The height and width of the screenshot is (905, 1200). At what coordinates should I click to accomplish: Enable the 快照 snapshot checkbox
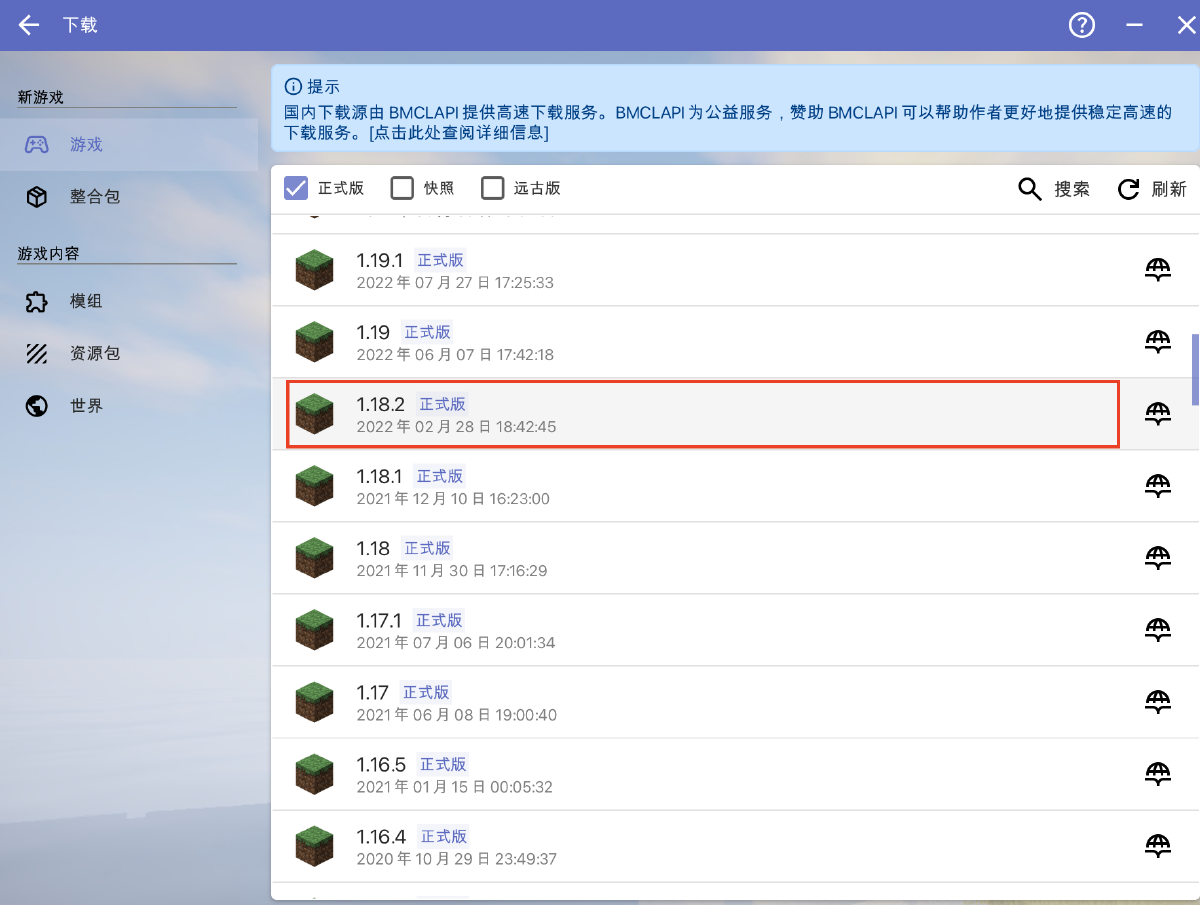402,188
